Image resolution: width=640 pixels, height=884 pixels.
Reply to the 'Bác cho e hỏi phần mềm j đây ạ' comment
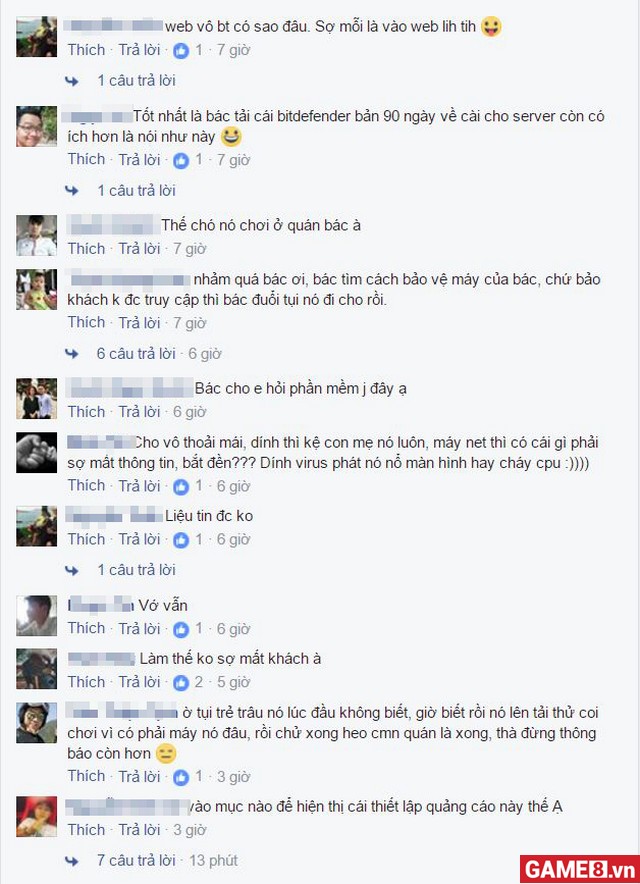[x=139, y=412]
